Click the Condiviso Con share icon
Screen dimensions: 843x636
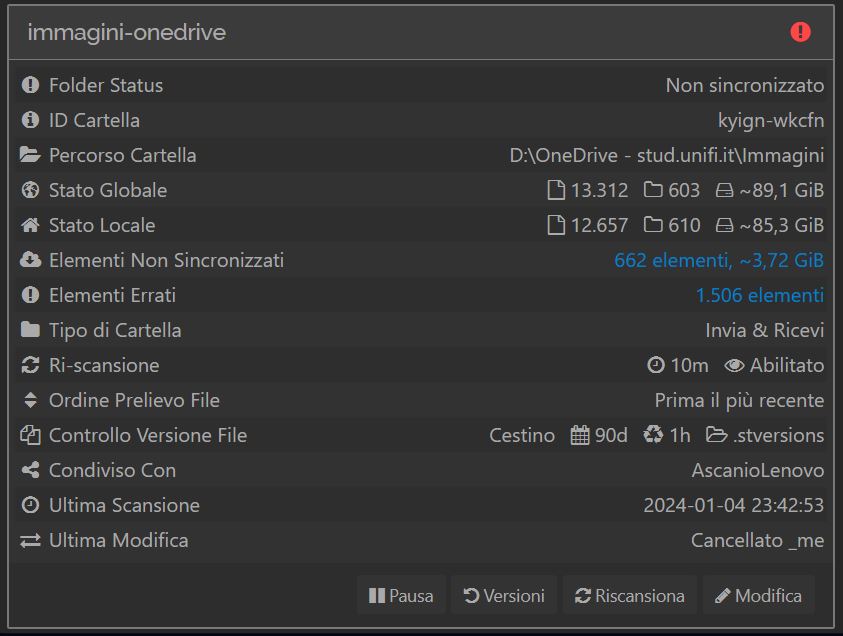click(x=30, y=470)
